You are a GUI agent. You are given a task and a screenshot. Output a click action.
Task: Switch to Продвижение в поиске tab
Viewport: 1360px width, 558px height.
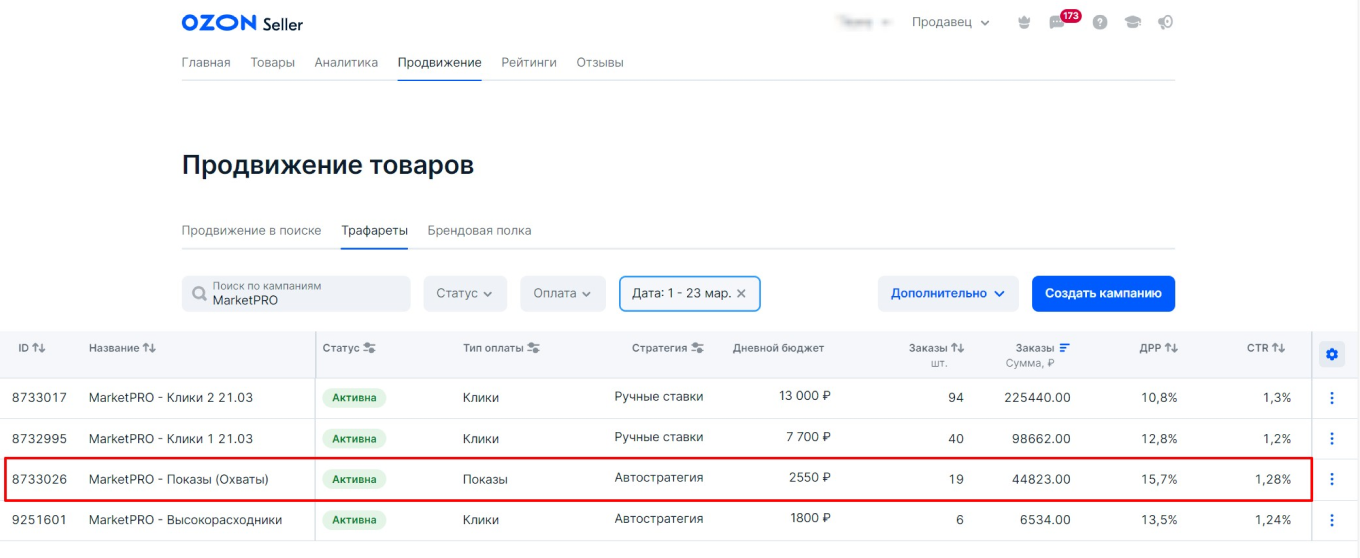[252, 230]
